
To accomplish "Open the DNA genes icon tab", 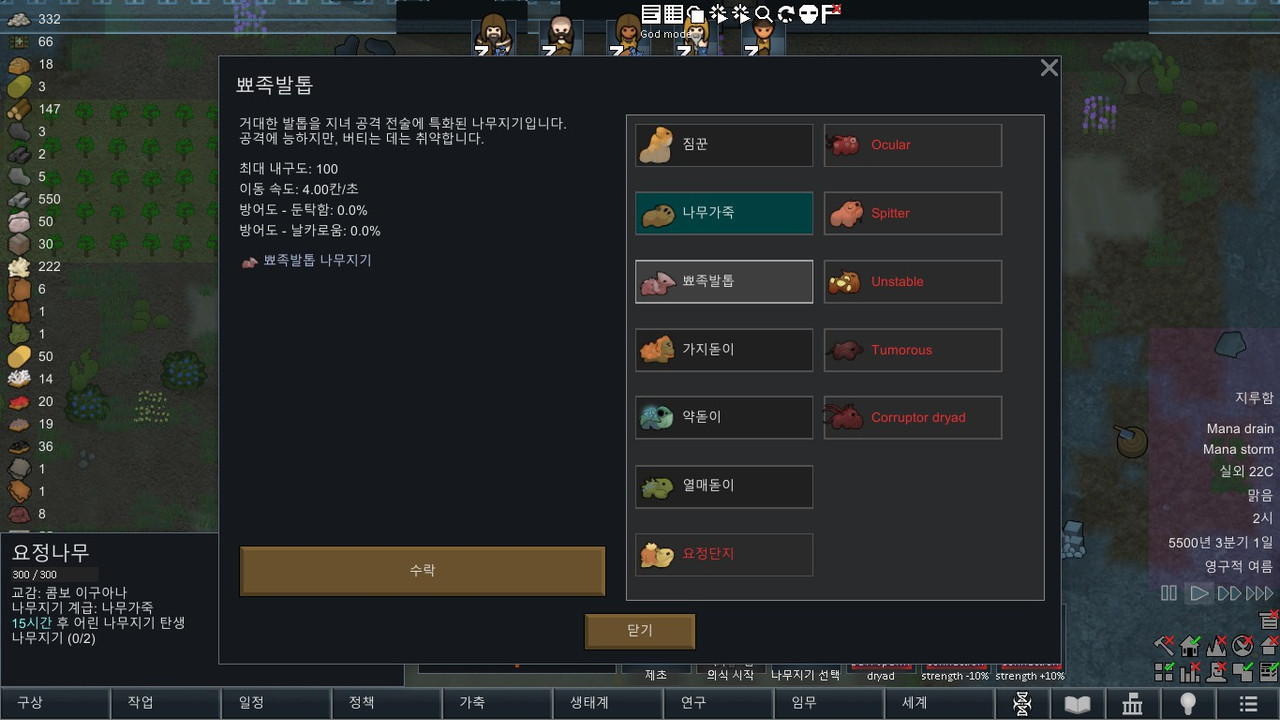I will (1022, 704).
